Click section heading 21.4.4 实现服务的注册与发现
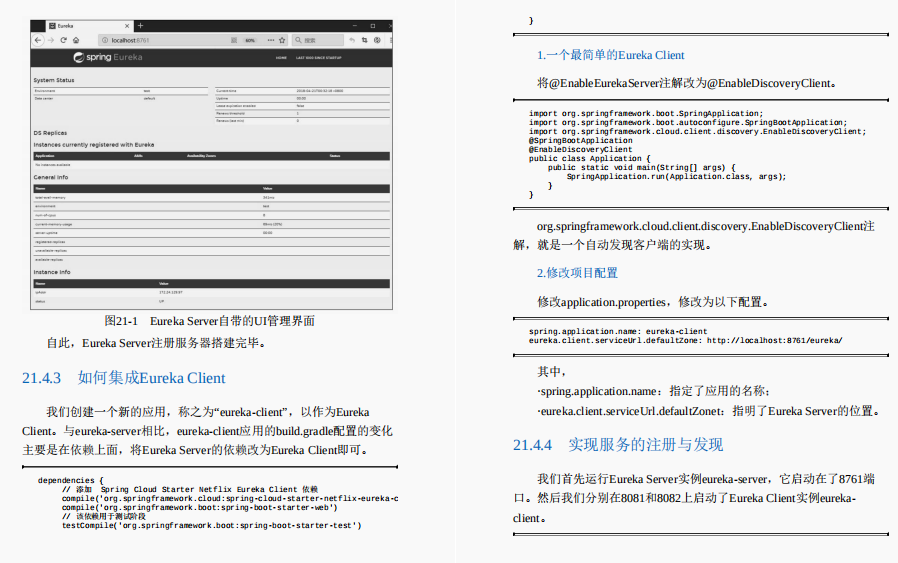The image size is (898, 563). pyautogui.click(x=618, y=445)
